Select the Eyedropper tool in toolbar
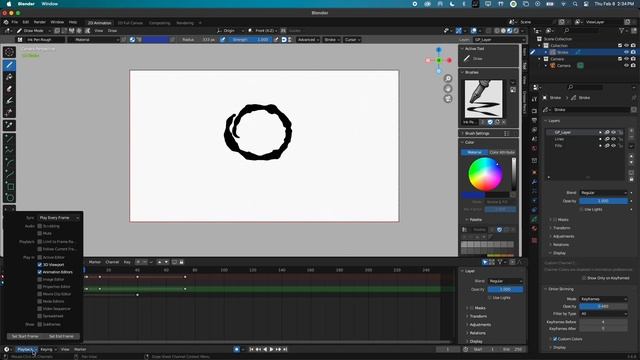This screenshot has width=640, height=360. click(9, 125)
